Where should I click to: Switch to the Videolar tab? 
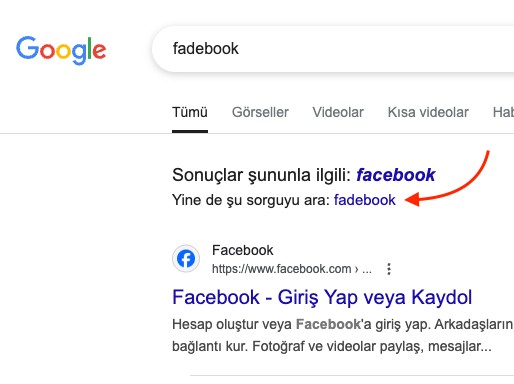[338, 112]
